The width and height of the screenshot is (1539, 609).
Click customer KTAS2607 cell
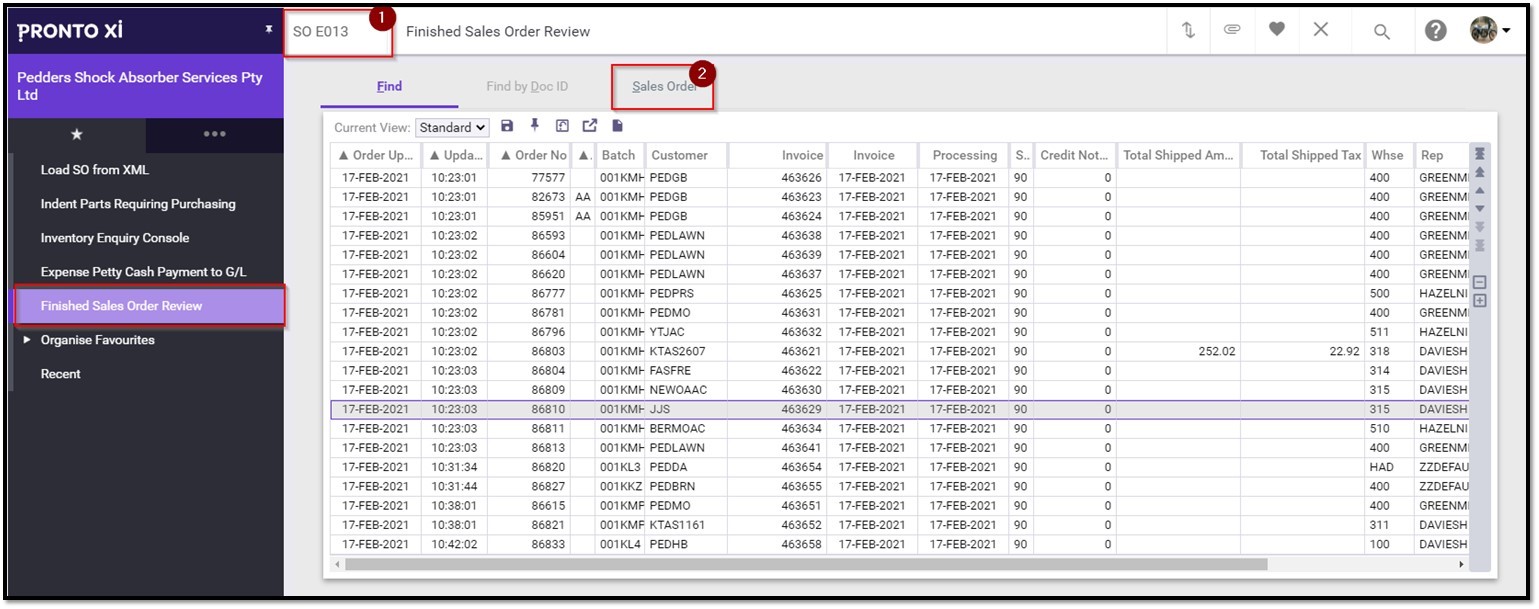686,352
